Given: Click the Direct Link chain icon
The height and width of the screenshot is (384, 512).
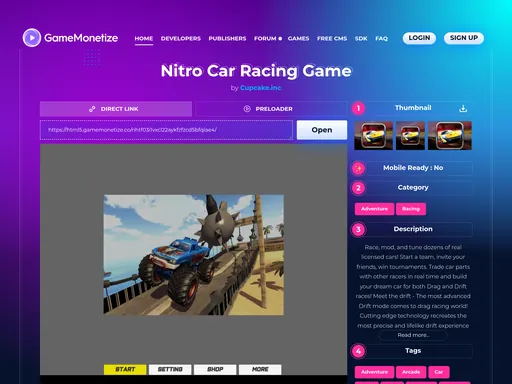Looking at the screenshot, I should (92, 109).
